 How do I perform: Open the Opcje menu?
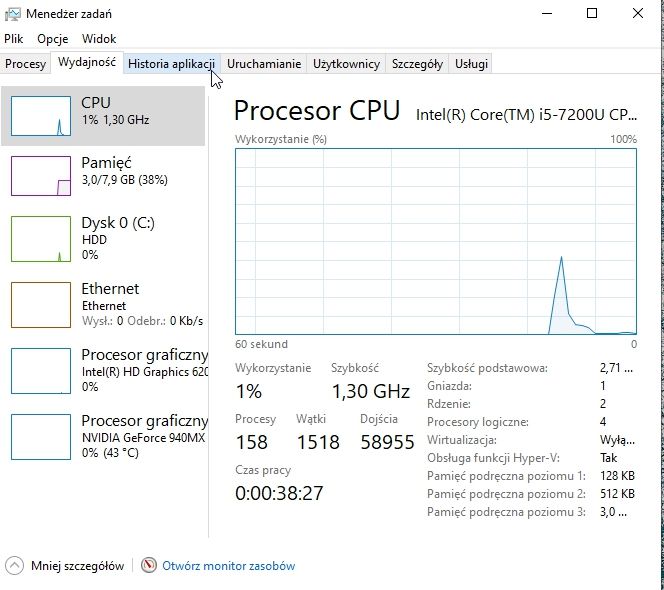[x=53, y=39]
